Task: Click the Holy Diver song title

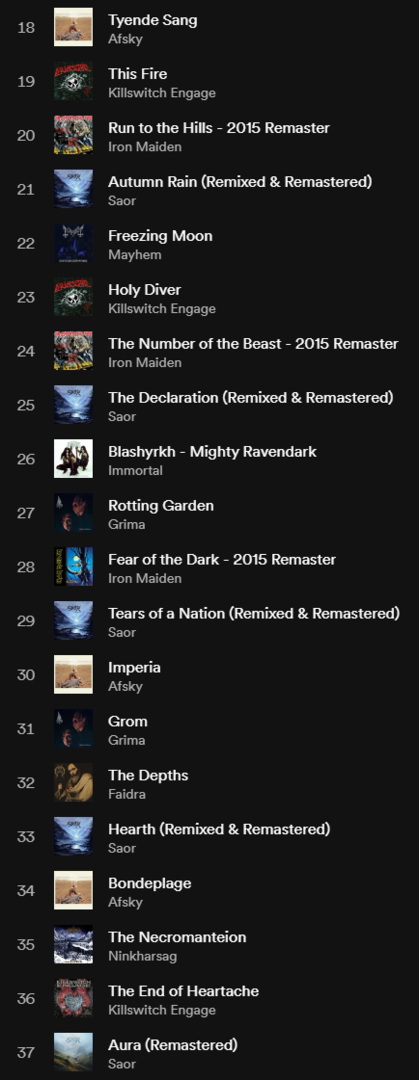Action: pyautogui.click(x=144, y=289)
